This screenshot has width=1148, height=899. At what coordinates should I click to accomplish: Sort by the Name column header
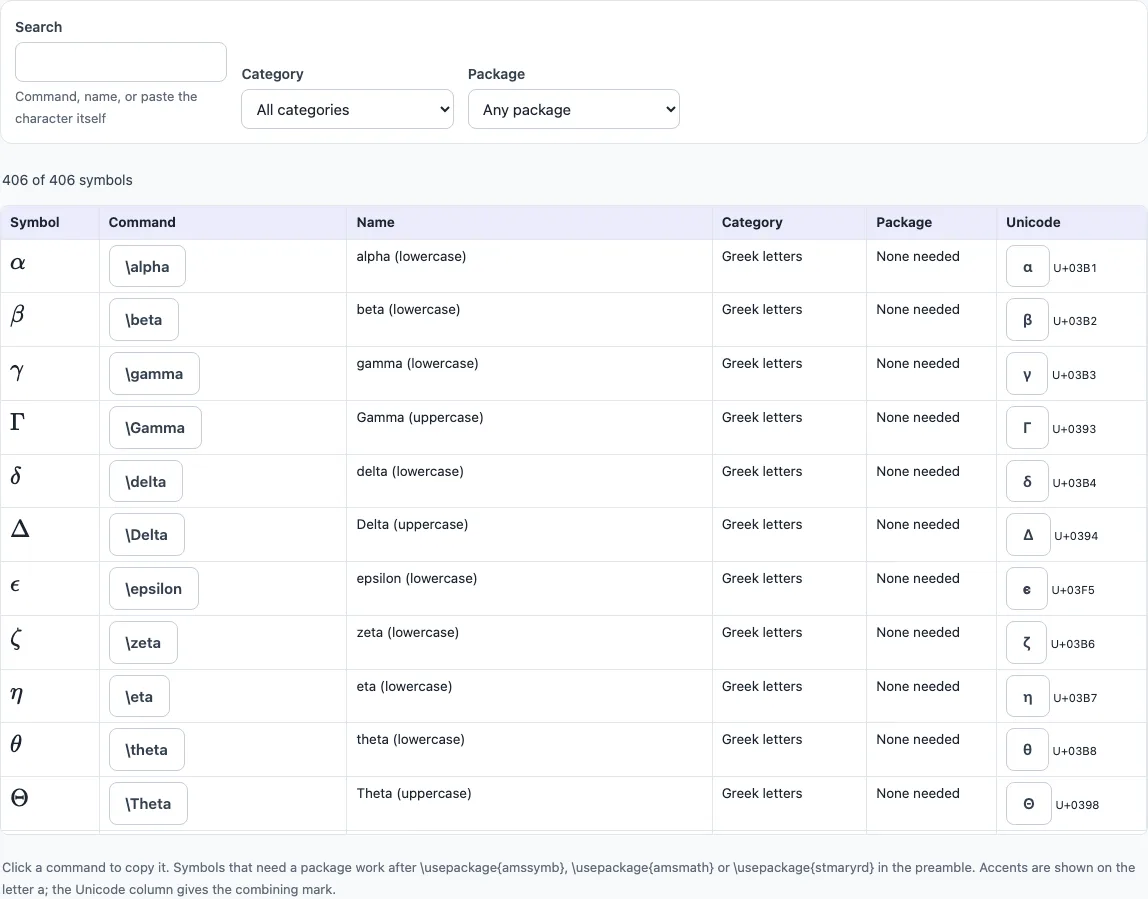coord(376,223)
